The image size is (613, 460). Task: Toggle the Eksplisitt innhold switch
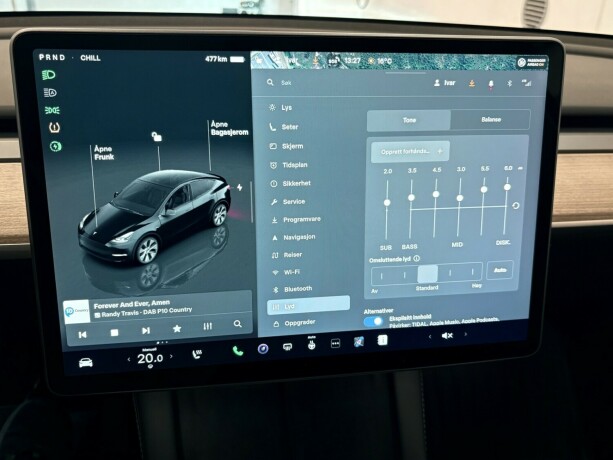(x=374, y=321)
